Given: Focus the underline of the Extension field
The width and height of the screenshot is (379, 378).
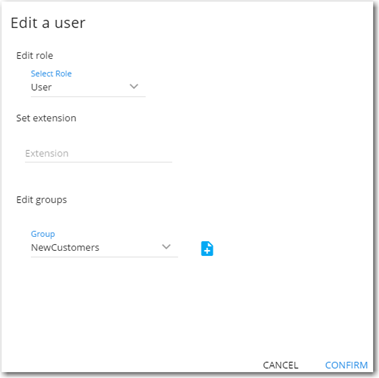Looking at the screenshot, I should point(98,162).
